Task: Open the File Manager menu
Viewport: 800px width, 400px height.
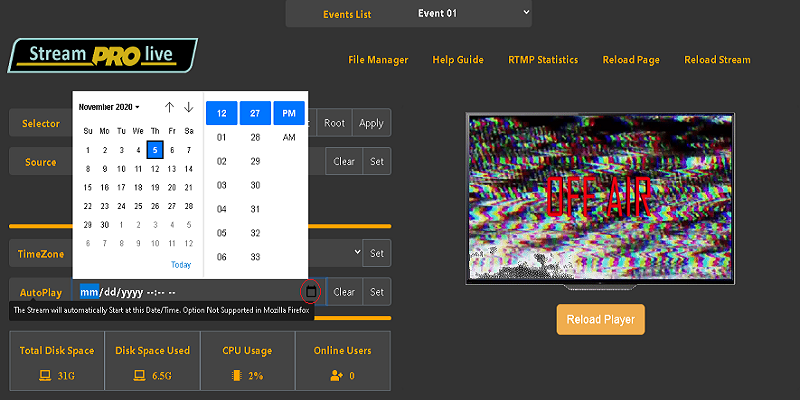Action: [x=378, y=60]
